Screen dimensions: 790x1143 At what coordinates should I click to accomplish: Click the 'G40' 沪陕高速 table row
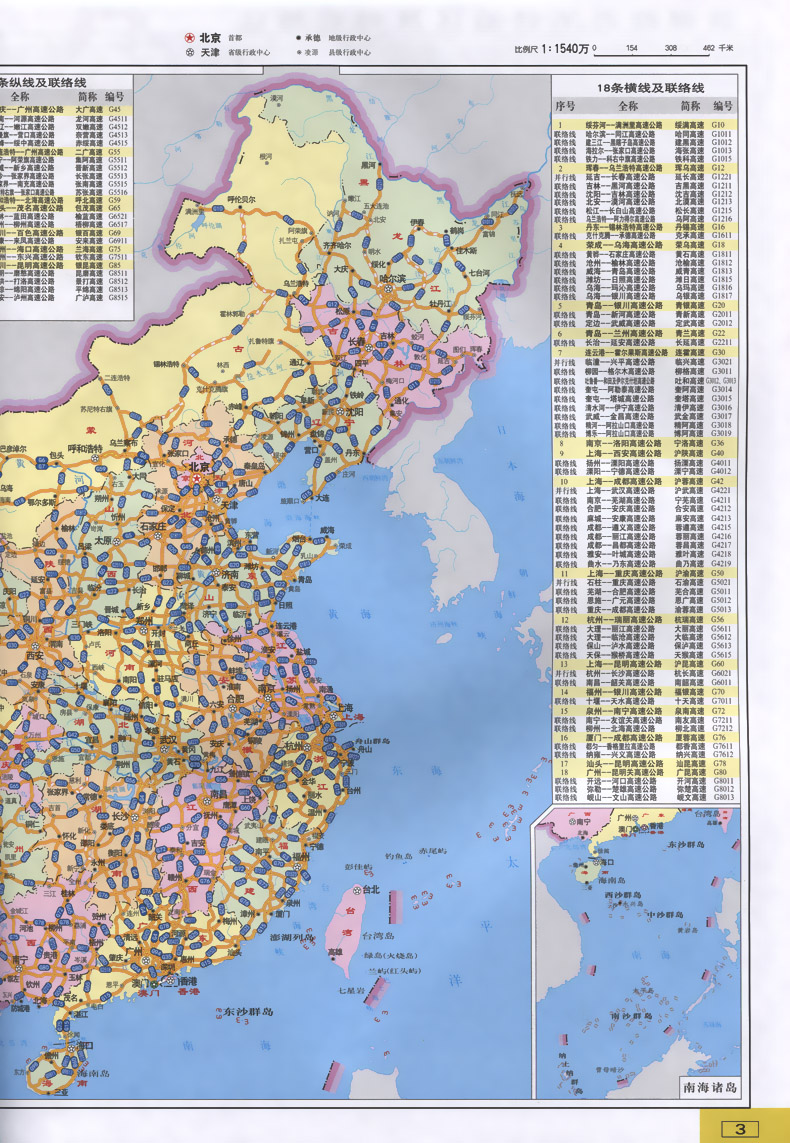[644, 453]
